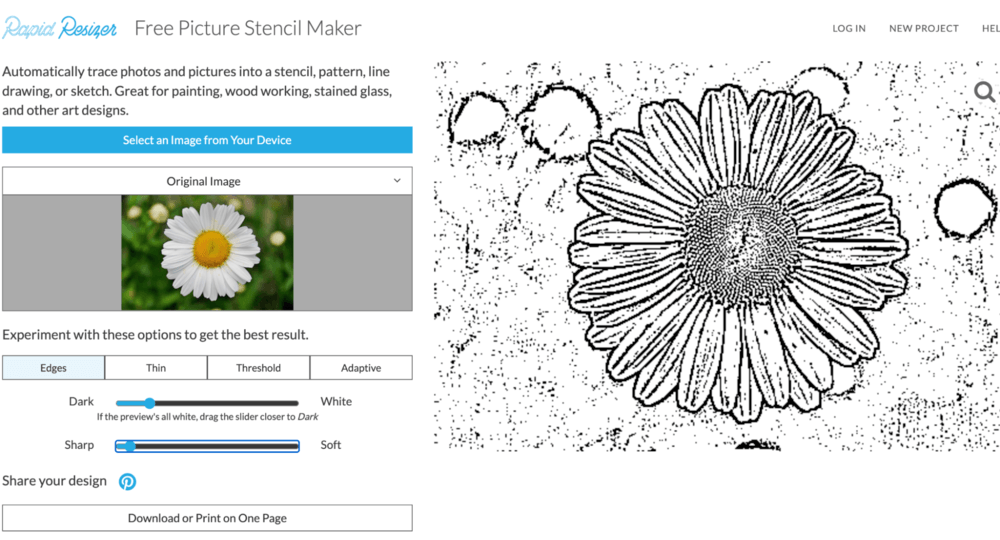Click the Dark to White slider handle
The width and height of the screenshot is (1000, 540).
pos(149,403)
